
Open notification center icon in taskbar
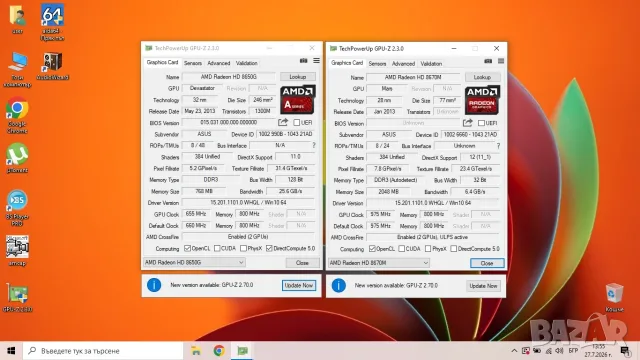pos(625,351)
